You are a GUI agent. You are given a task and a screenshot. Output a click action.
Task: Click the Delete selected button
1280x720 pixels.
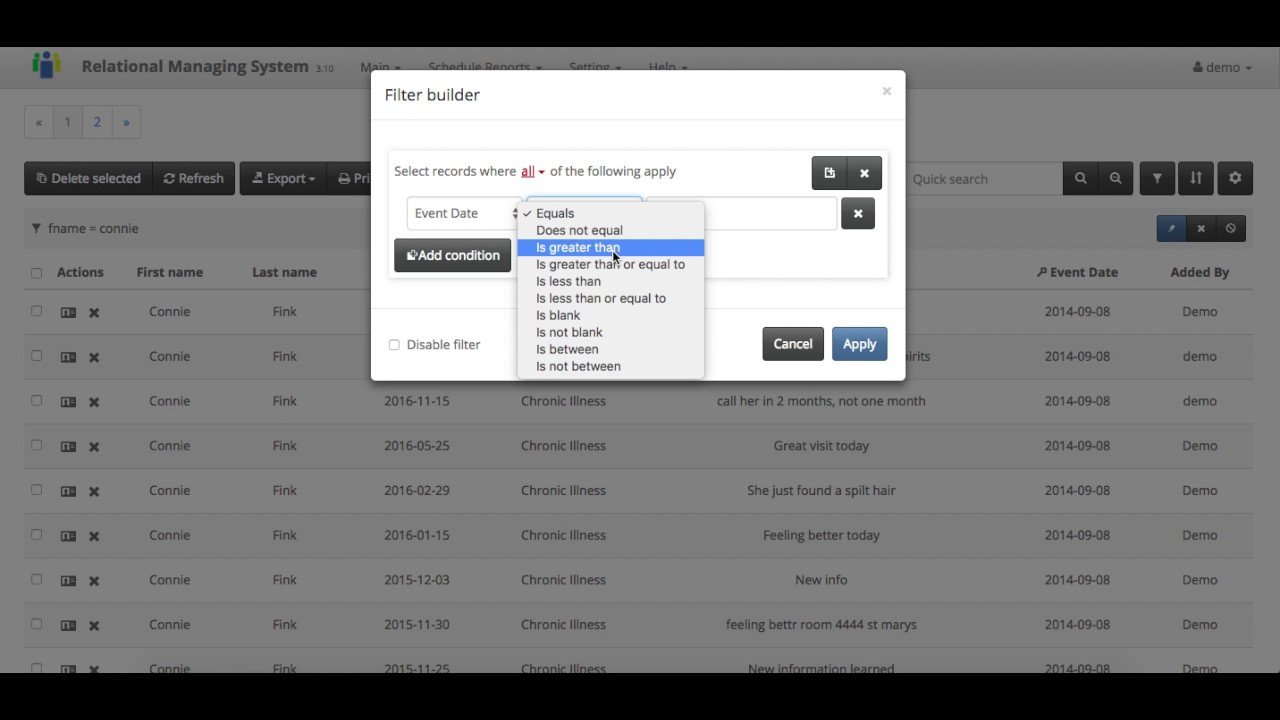pos(88,178)
